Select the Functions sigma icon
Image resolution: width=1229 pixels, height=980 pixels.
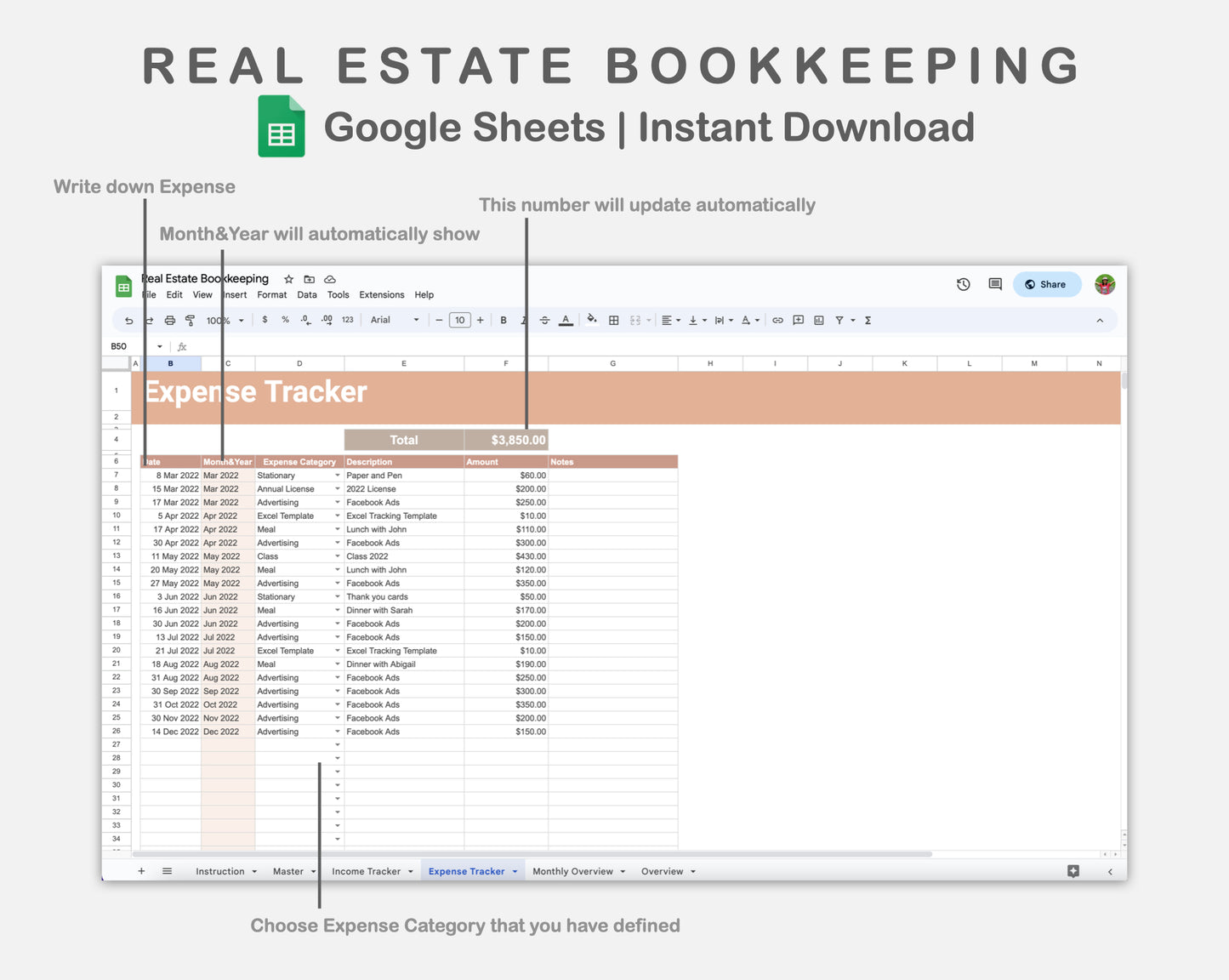tap(867, 320)
